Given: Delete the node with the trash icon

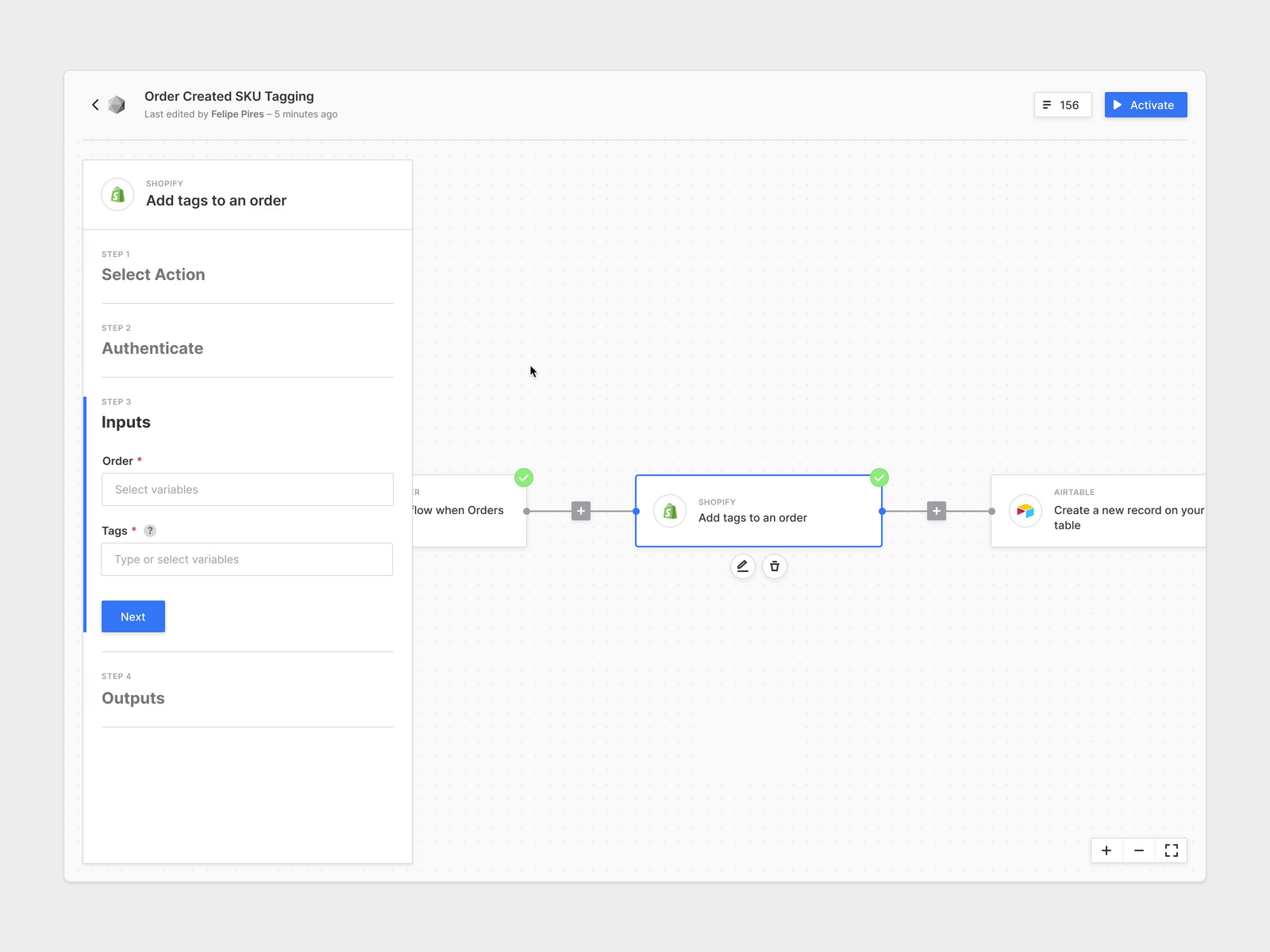Looking at the screenshot, I should click(x=775, y=566).
